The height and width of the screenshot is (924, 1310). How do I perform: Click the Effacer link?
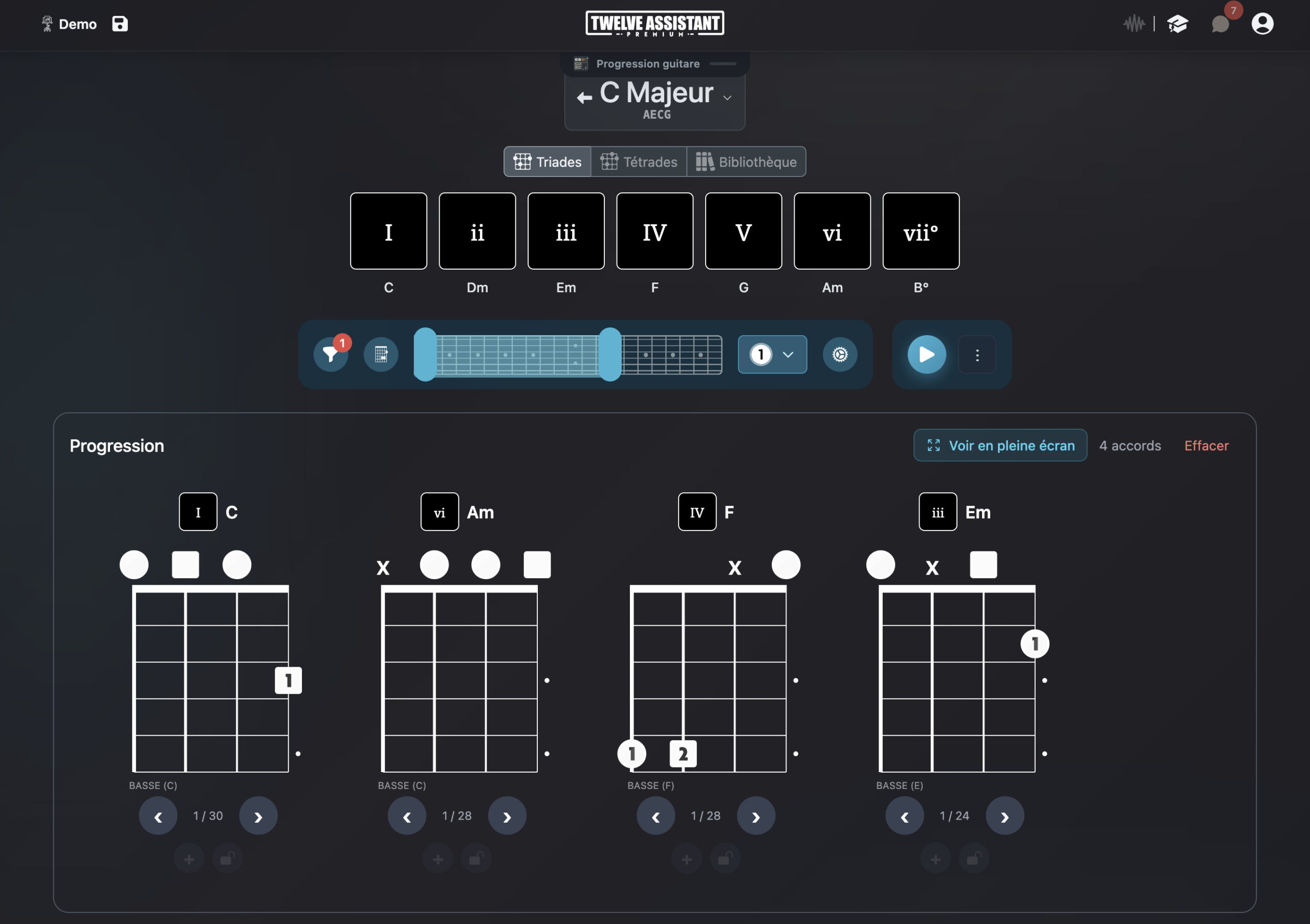1206,446
